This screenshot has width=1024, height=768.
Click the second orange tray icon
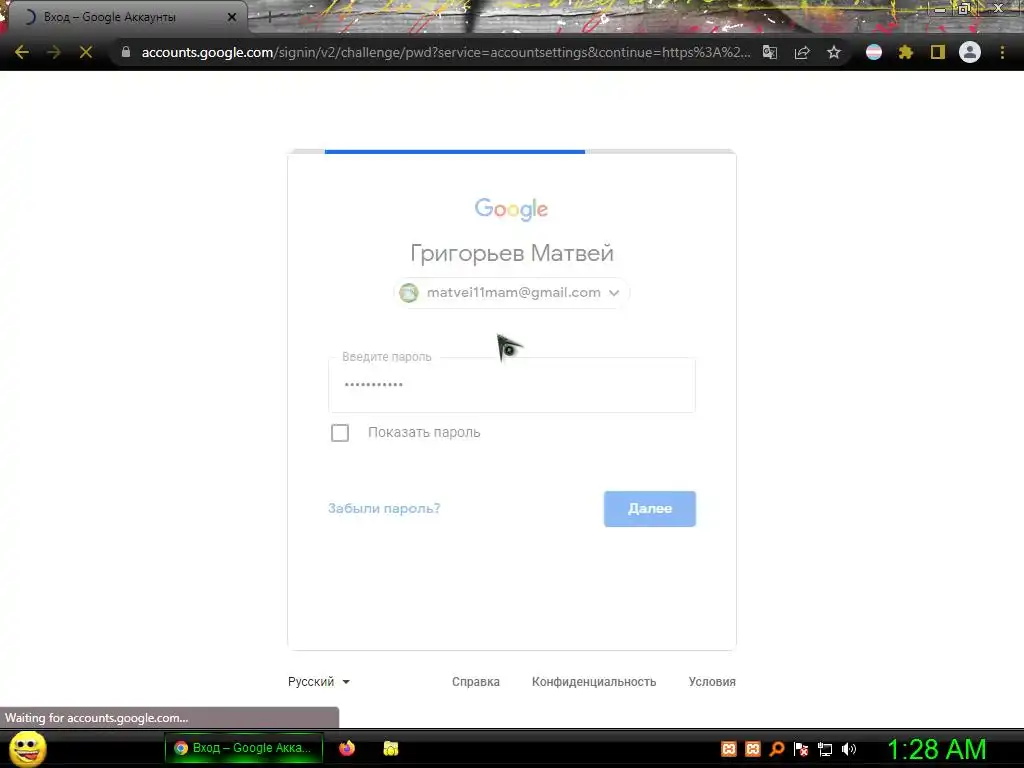click(753, 749)
